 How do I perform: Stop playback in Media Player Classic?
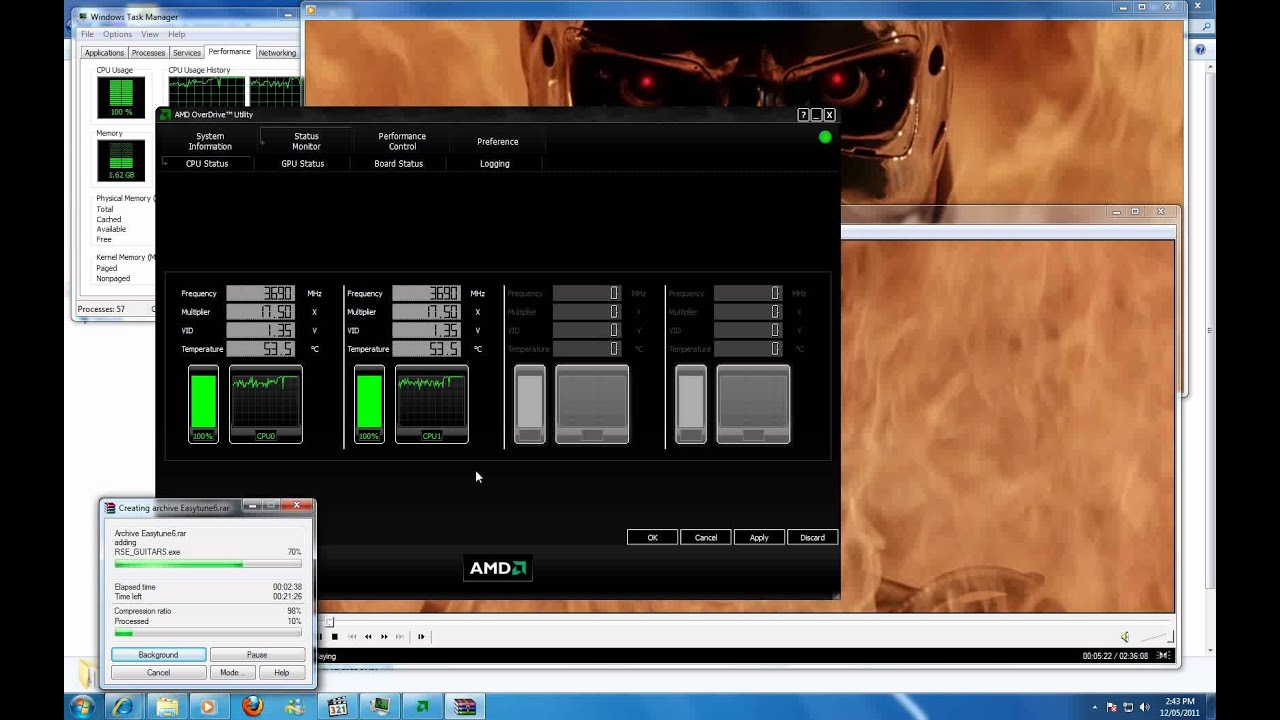tap(335, 636)
